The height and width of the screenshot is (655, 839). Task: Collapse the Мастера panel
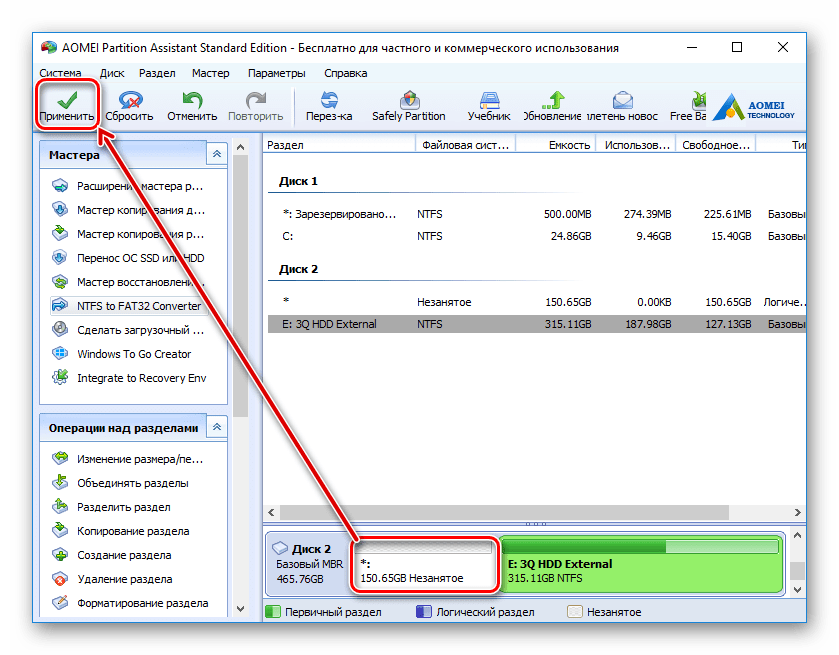[217, 154]
